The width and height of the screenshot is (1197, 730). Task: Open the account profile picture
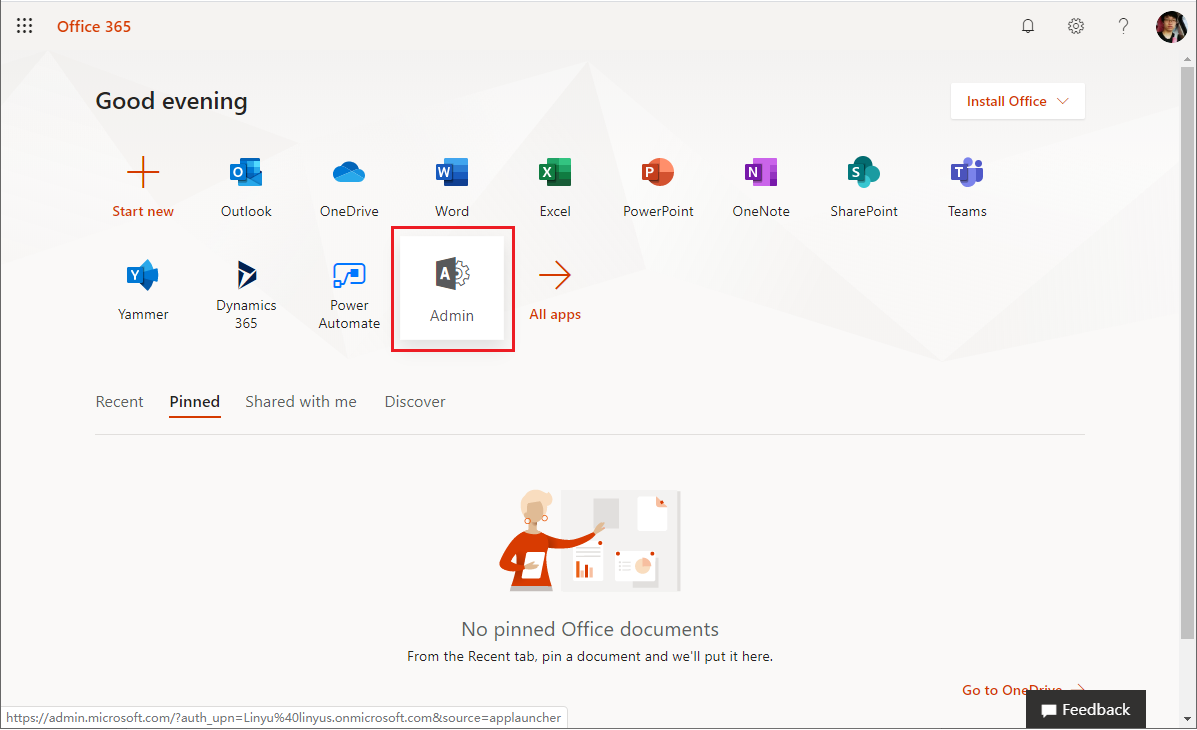1171,27
